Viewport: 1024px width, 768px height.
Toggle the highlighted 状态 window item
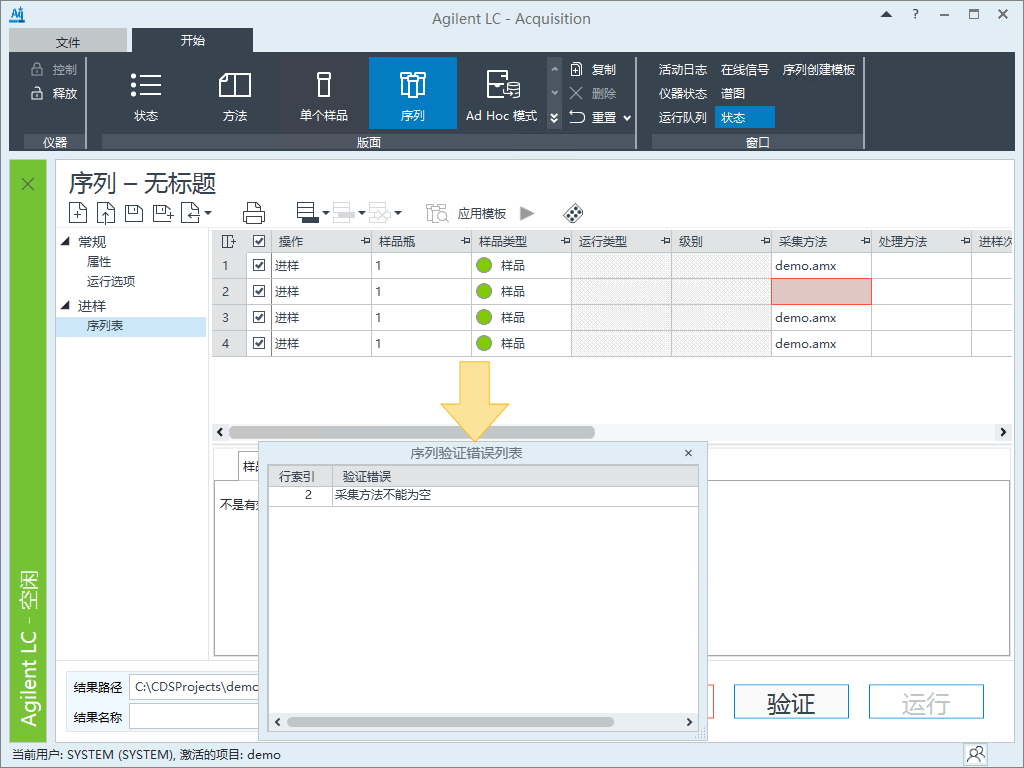[744, 118]
